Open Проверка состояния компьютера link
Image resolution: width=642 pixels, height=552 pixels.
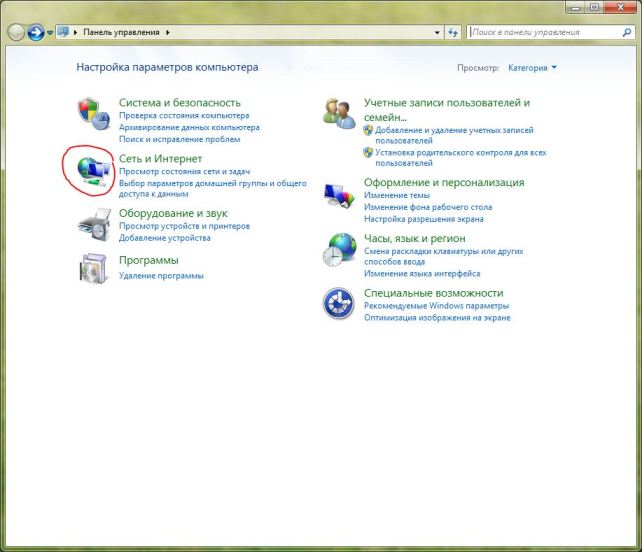(184, 115)
